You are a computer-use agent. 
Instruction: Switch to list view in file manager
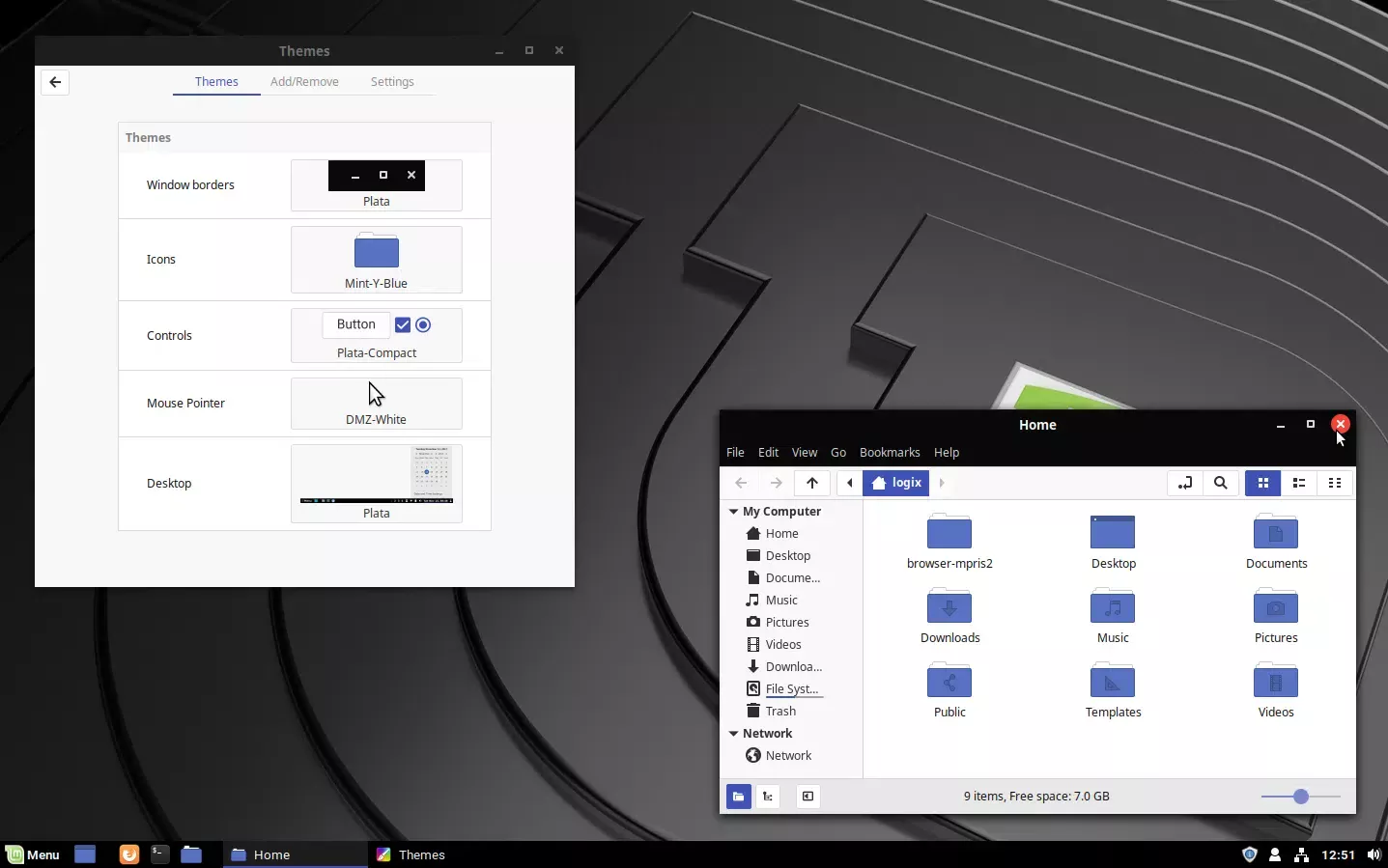pos(1299,483)
